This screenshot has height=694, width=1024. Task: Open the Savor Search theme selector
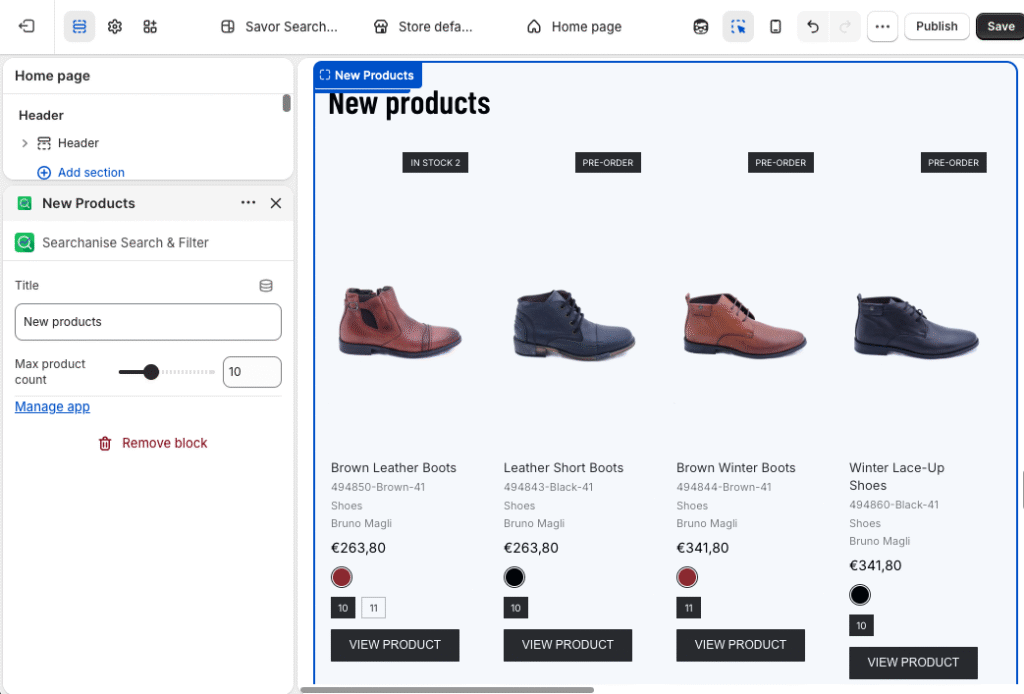click(280, 27)
